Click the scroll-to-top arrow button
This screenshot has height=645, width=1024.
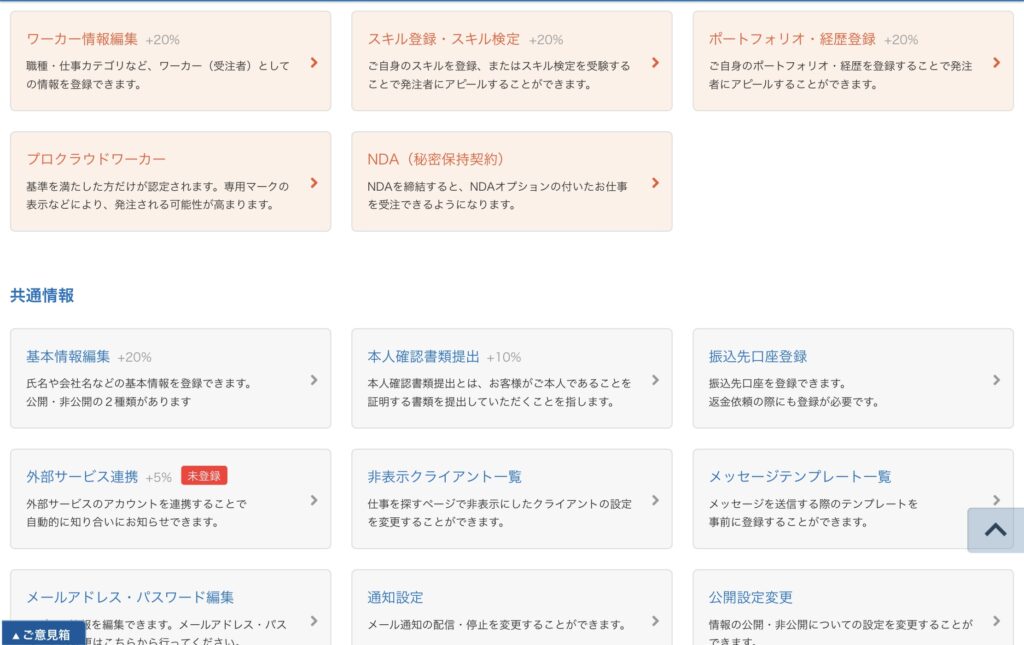pos(995,530)
